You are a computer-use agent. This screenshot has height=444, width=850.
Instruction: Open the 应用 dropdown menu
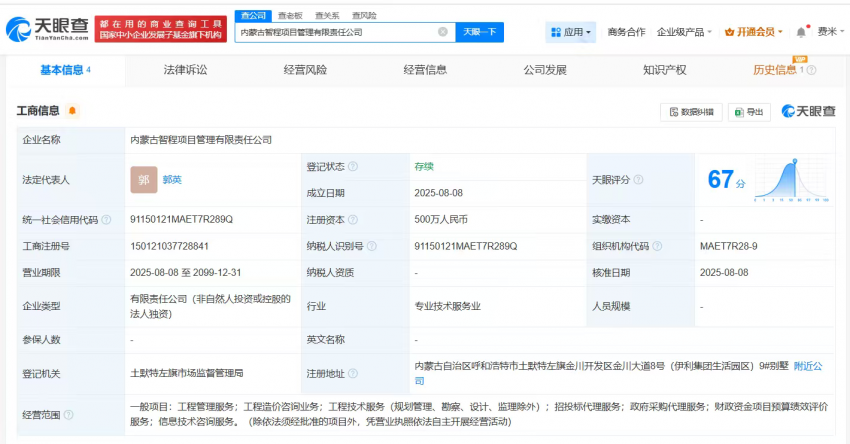click(571, 32)
